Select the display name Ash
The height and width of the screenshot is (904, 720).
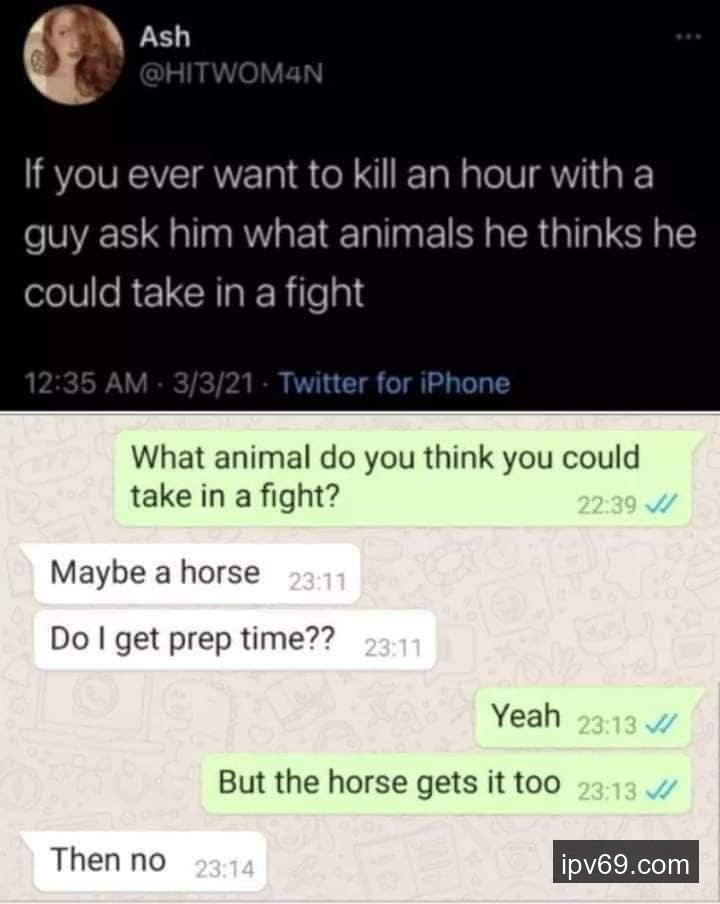[x=164, y=36]
